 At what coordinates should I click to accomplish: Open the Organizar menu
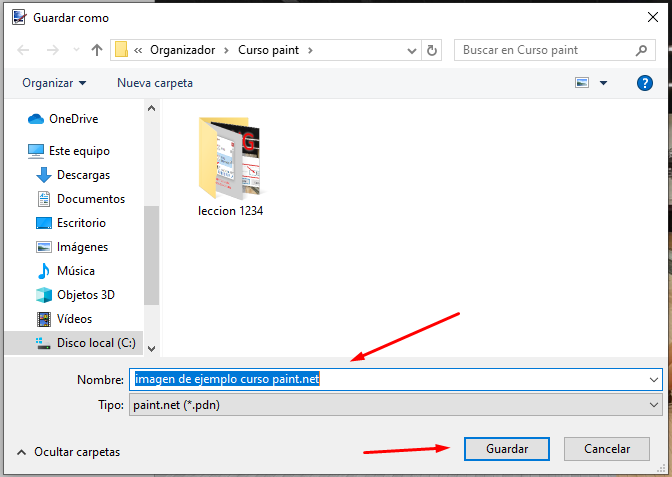point(54,83)
